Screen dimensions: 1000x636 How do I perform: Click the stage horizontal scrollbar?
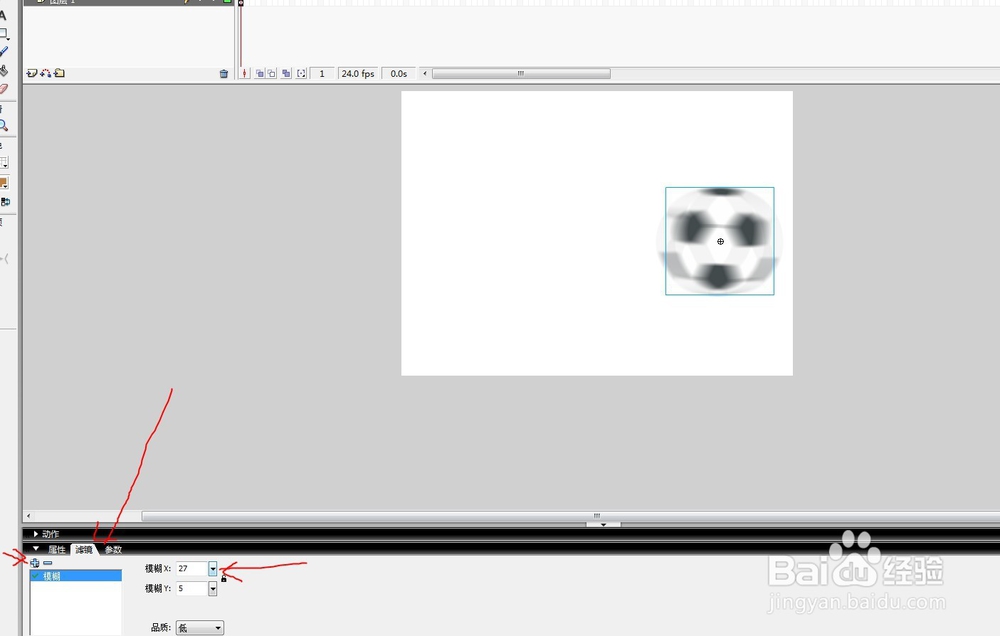point(571,515)
